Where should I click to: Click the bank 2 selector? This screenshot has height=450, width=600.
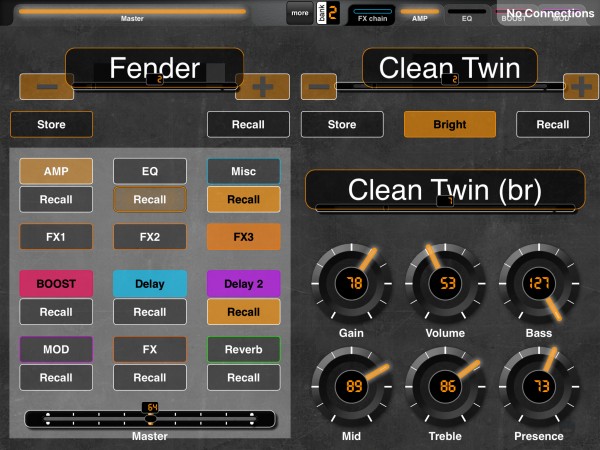coord(328,13)
